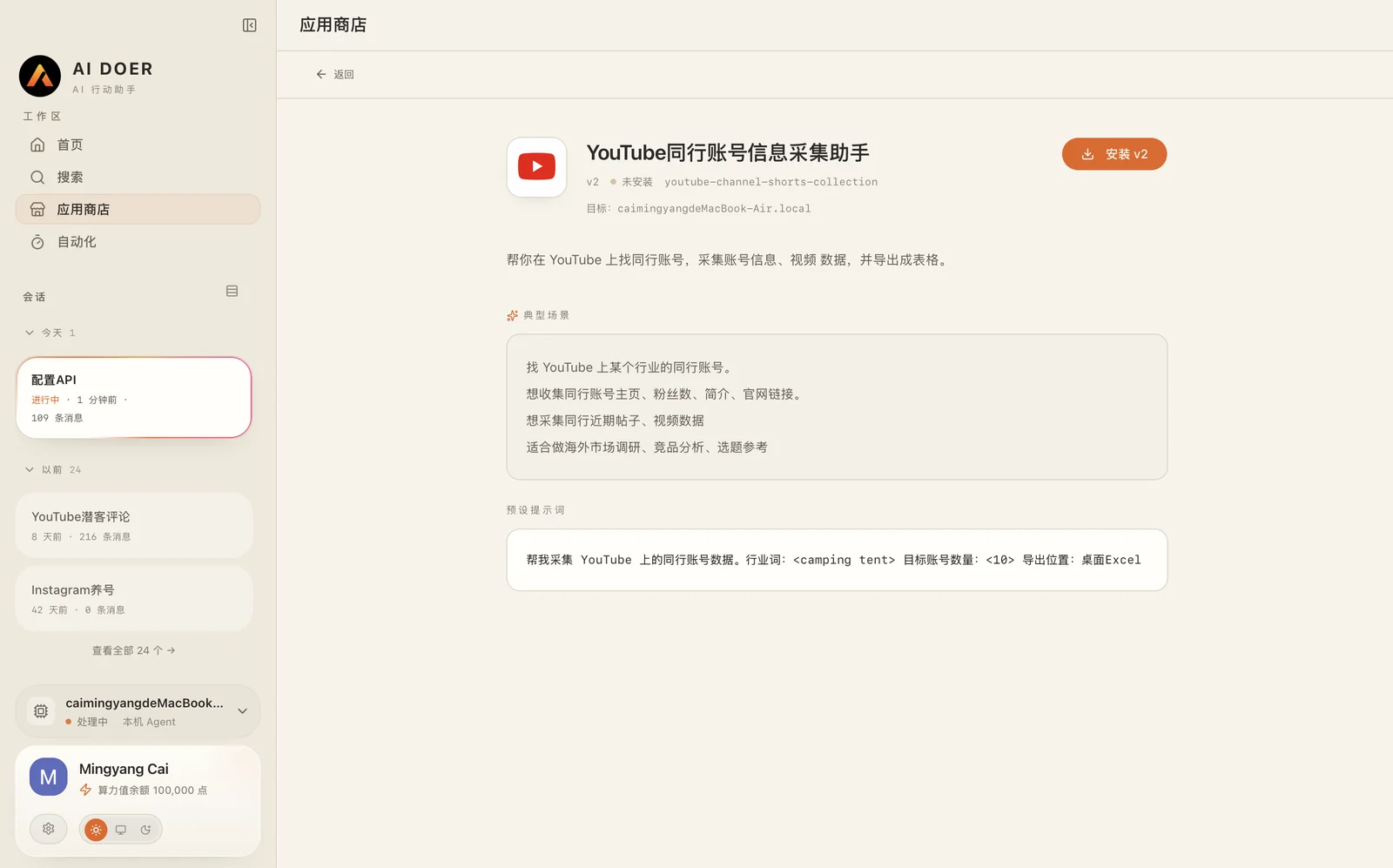Click the home icon beside 首页
Screen dimensions: 1393x868
coord(37,145)
